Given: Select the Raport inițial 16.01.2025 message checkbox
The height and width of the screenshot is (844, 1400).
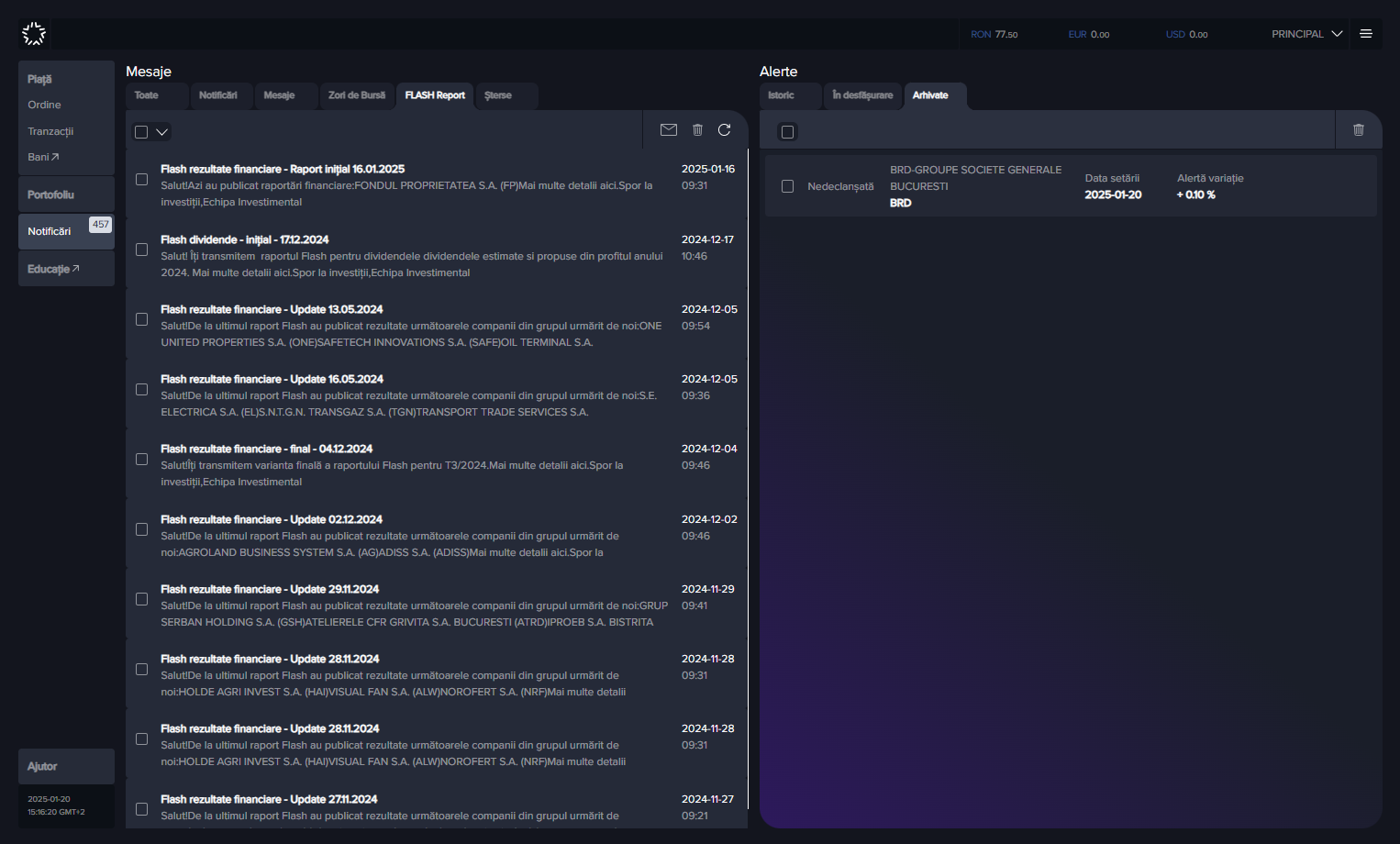Looking at the screenshot, I should [141, 179].
